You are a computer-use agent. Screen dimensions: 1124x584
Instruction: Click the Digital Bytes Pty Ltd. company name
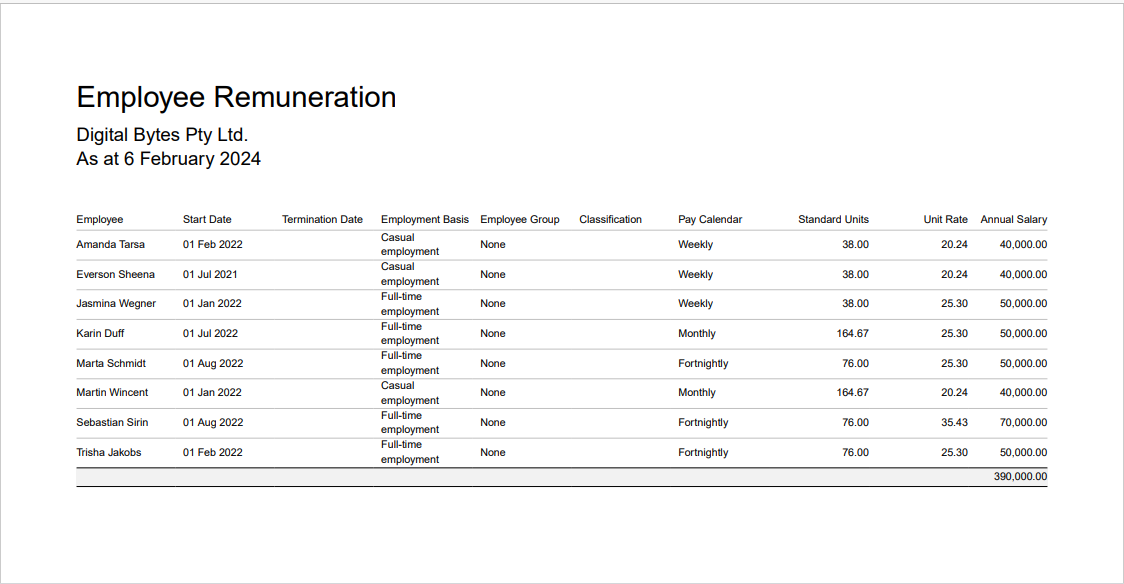162,135
